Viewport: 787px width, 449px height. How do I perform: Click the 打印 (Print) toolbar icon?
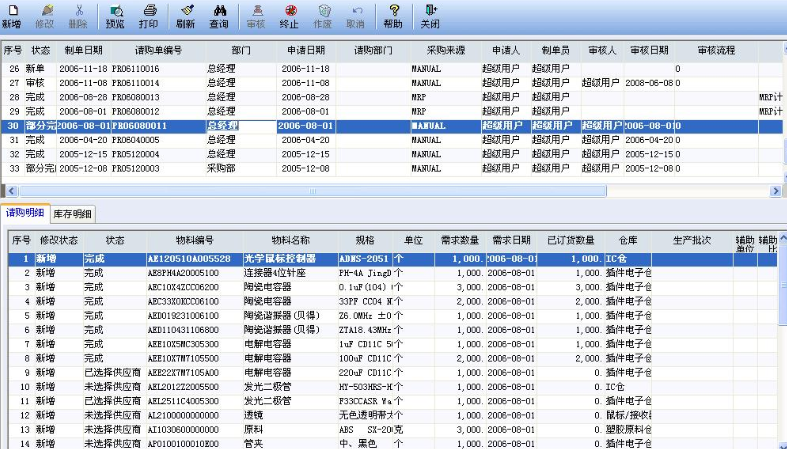[148, 15]
